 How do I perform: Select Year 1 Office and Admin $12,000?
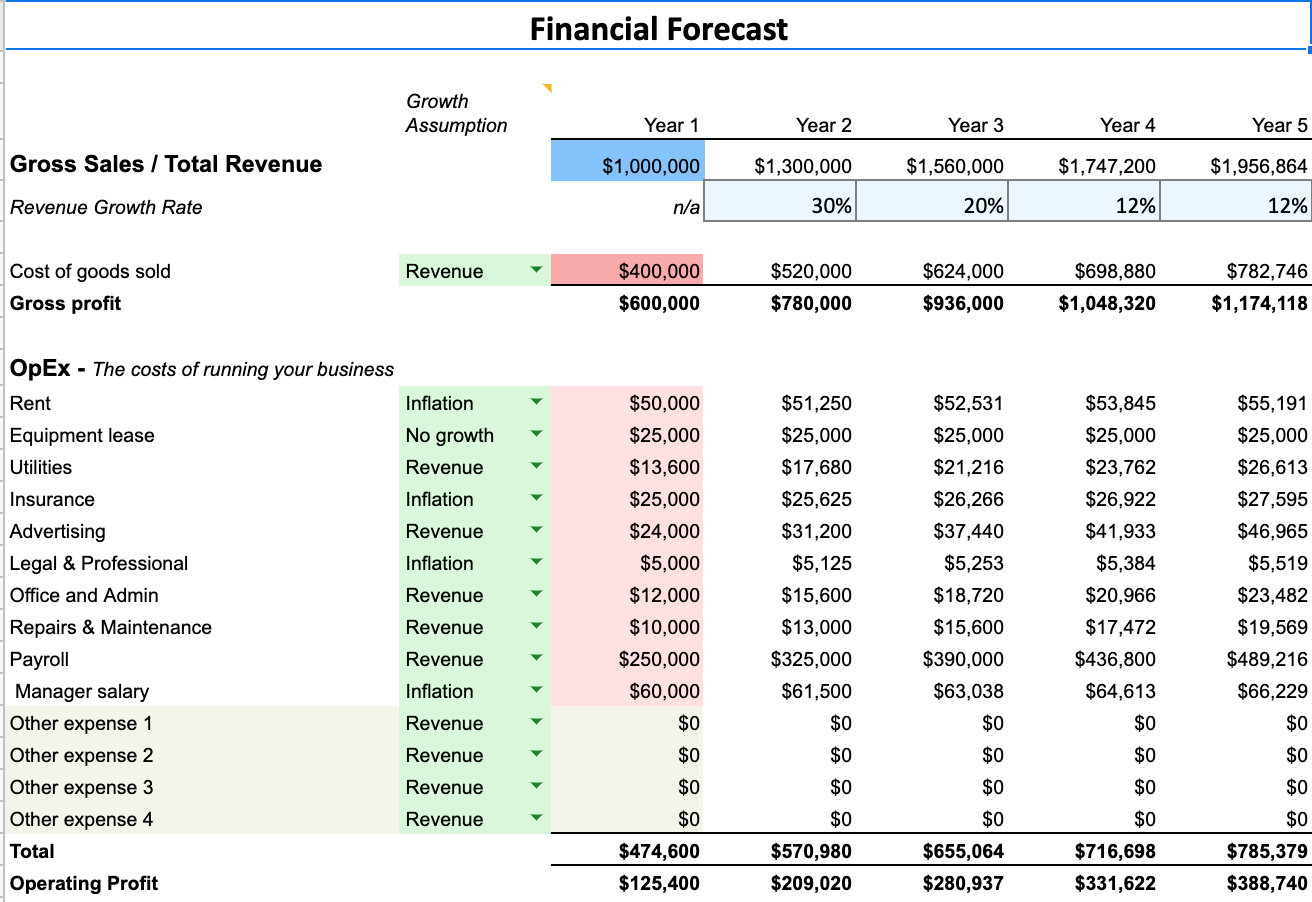pos(627,595)
